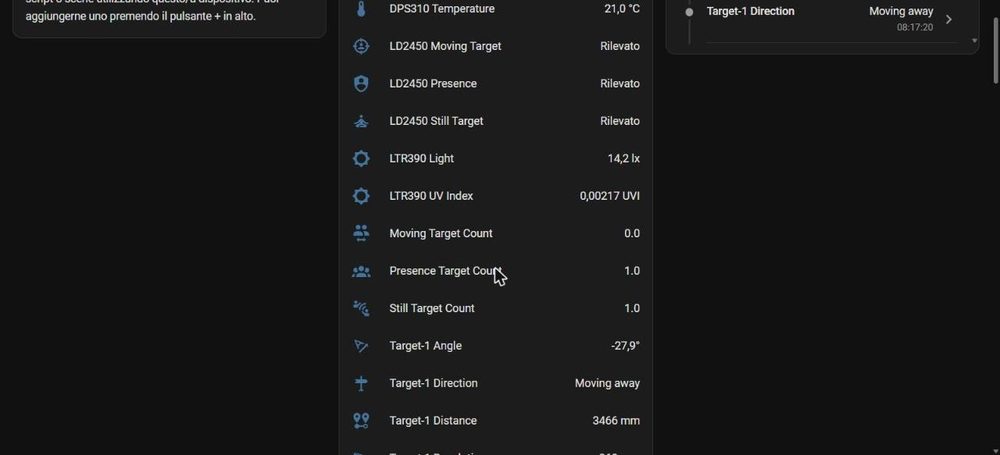Click the Moving Target Count people icon
The image size is (1000, 455).
tap(361, 234)
